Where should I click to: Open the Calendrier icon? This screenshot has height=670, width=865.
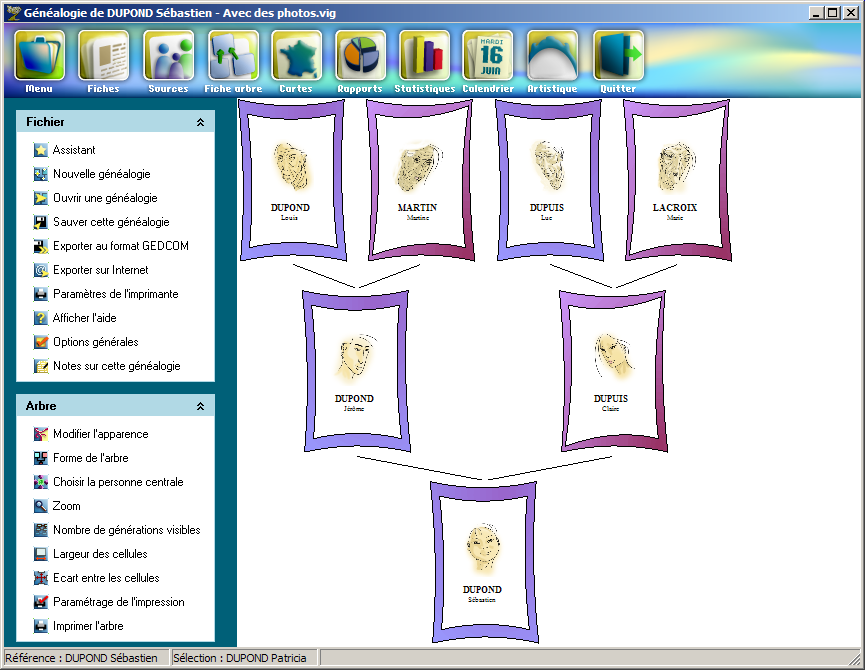[488, 55]
